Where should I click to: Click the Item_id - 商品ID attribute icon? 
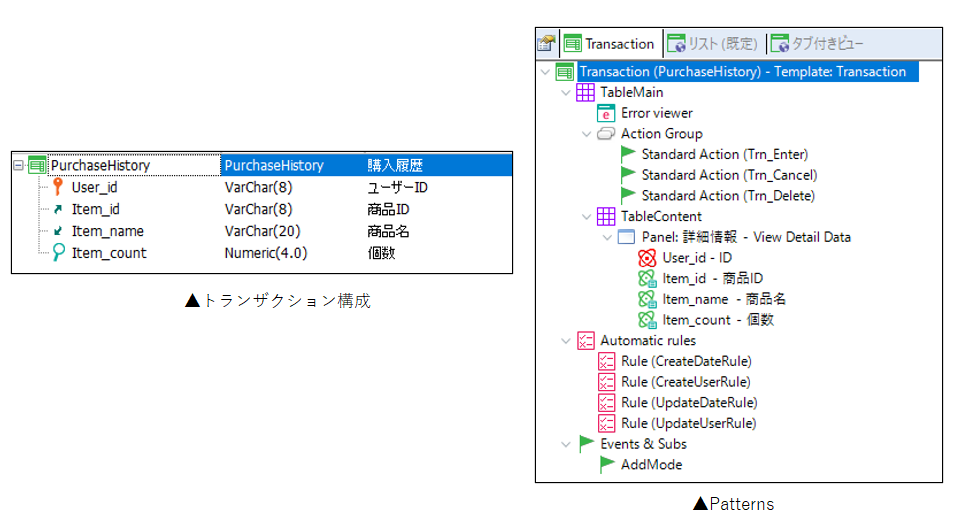pyautogui.click(x=647, y=279)
